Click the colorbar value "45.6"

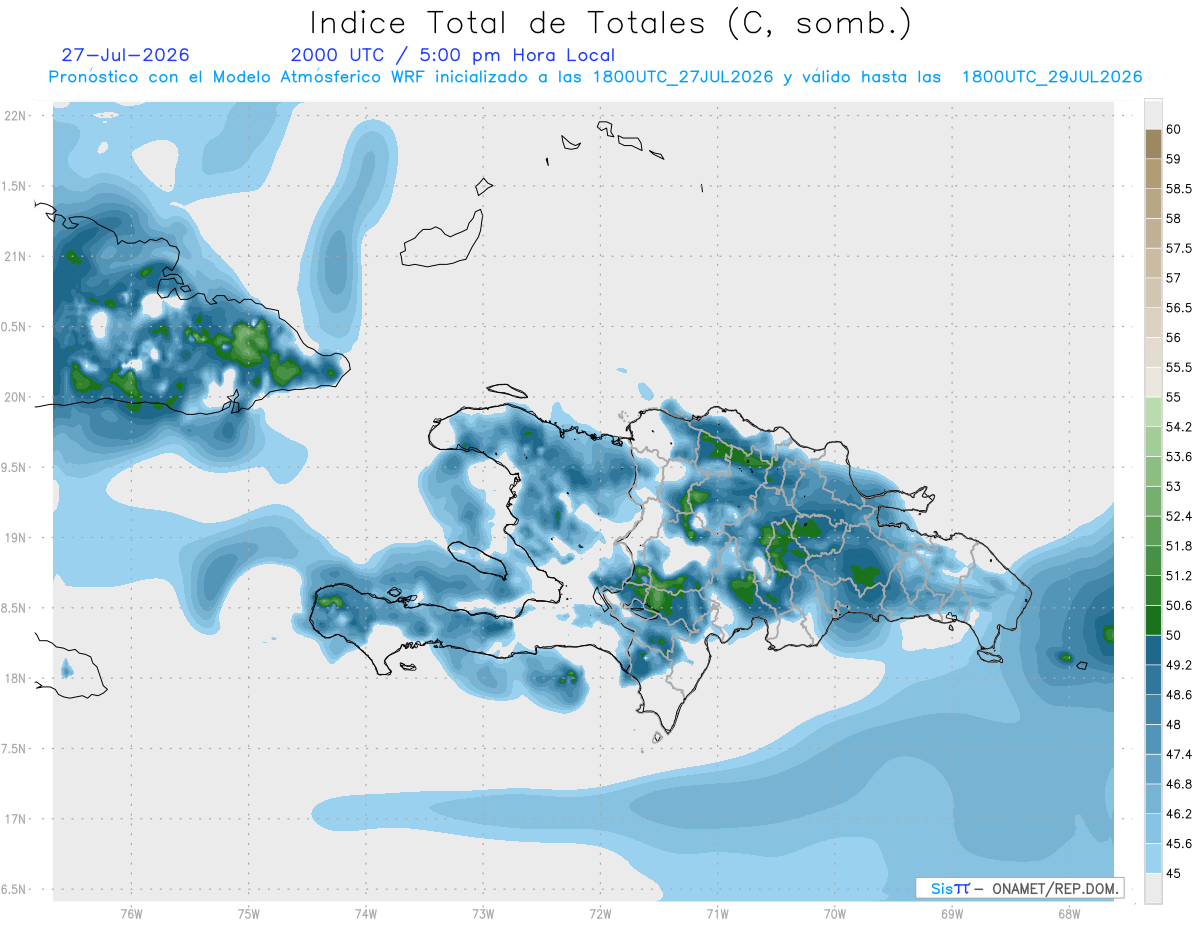[1180, 844]
